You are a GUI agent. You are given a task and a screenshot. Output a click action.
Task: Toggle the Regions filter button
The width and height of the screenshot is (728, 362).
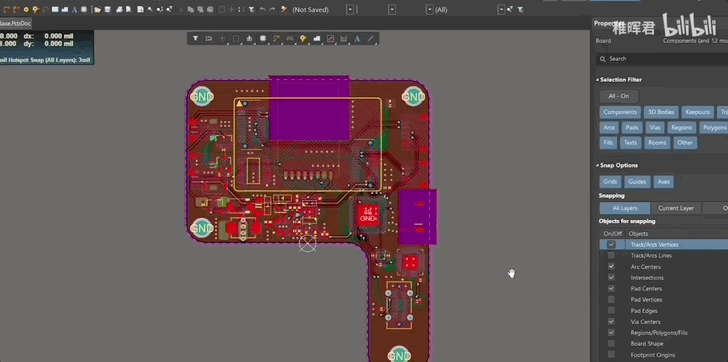682,128
